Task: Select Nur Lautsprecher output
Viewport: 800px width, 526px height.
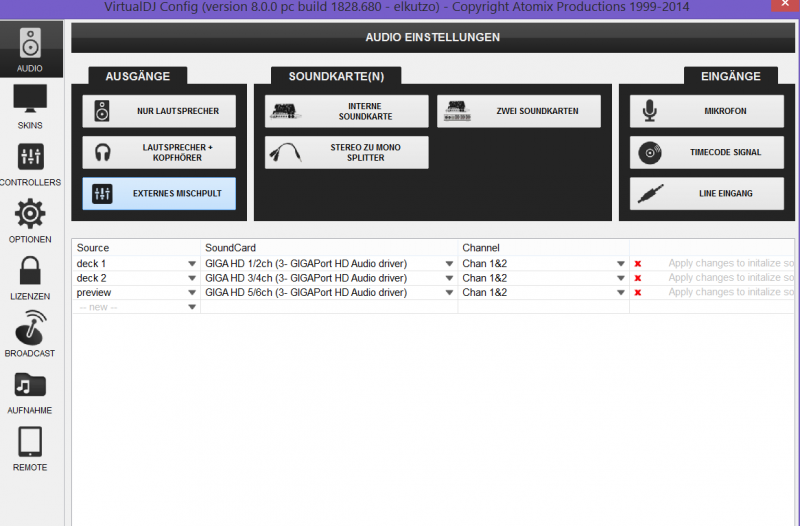Action: click(159, 111)
